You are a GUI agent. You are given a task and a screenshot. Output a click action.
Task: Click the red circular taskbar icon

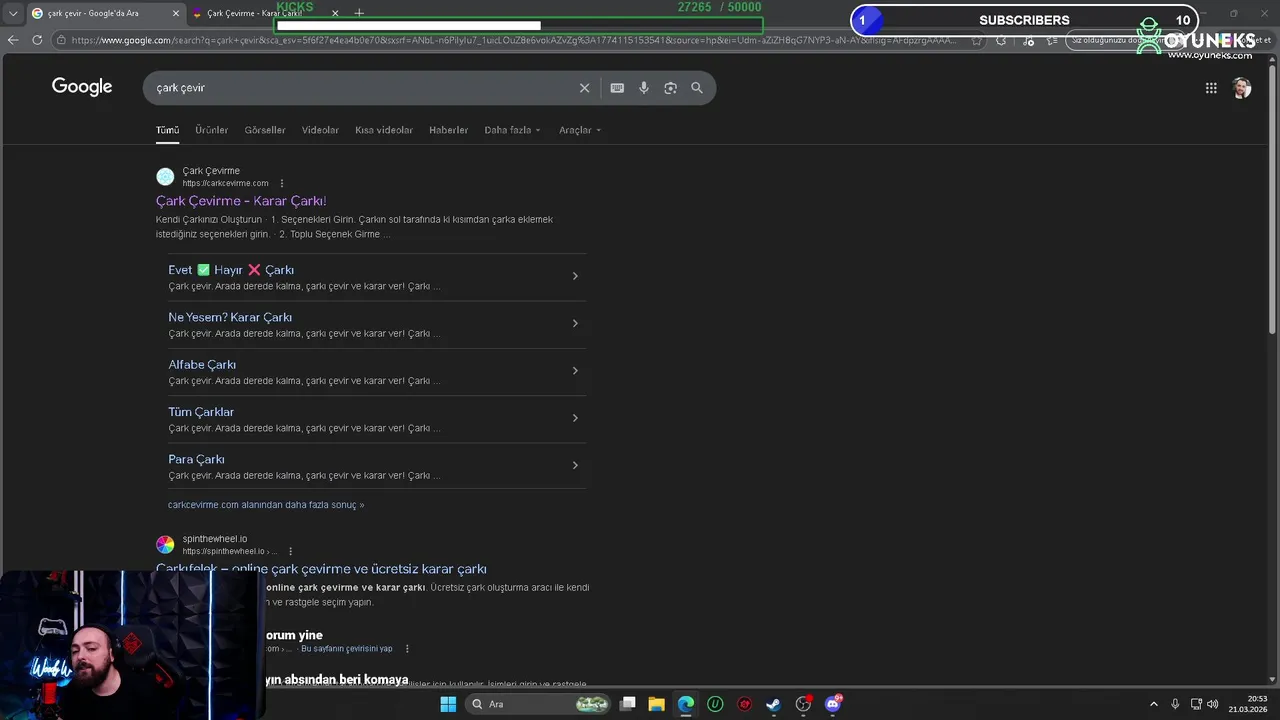[744, 704]
